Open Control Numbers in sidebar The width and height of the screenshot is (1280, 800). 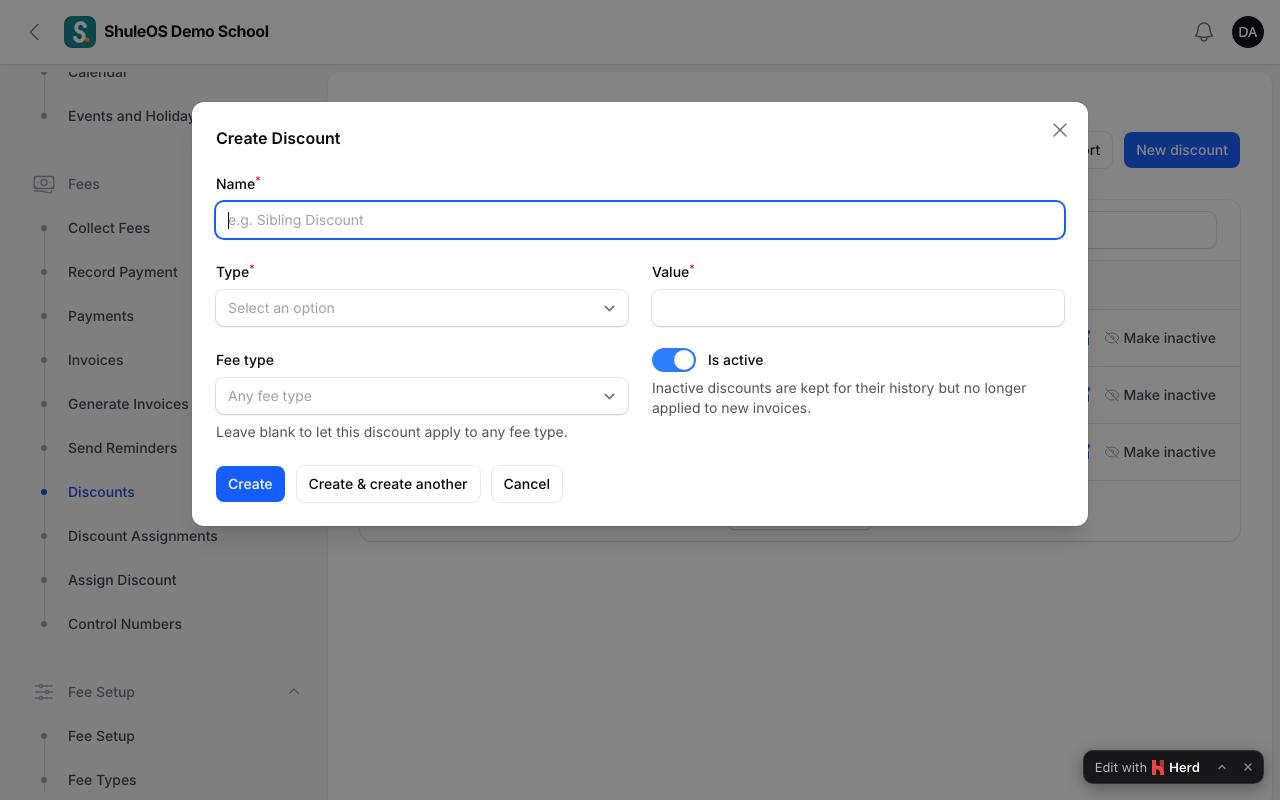coord(125,624)
